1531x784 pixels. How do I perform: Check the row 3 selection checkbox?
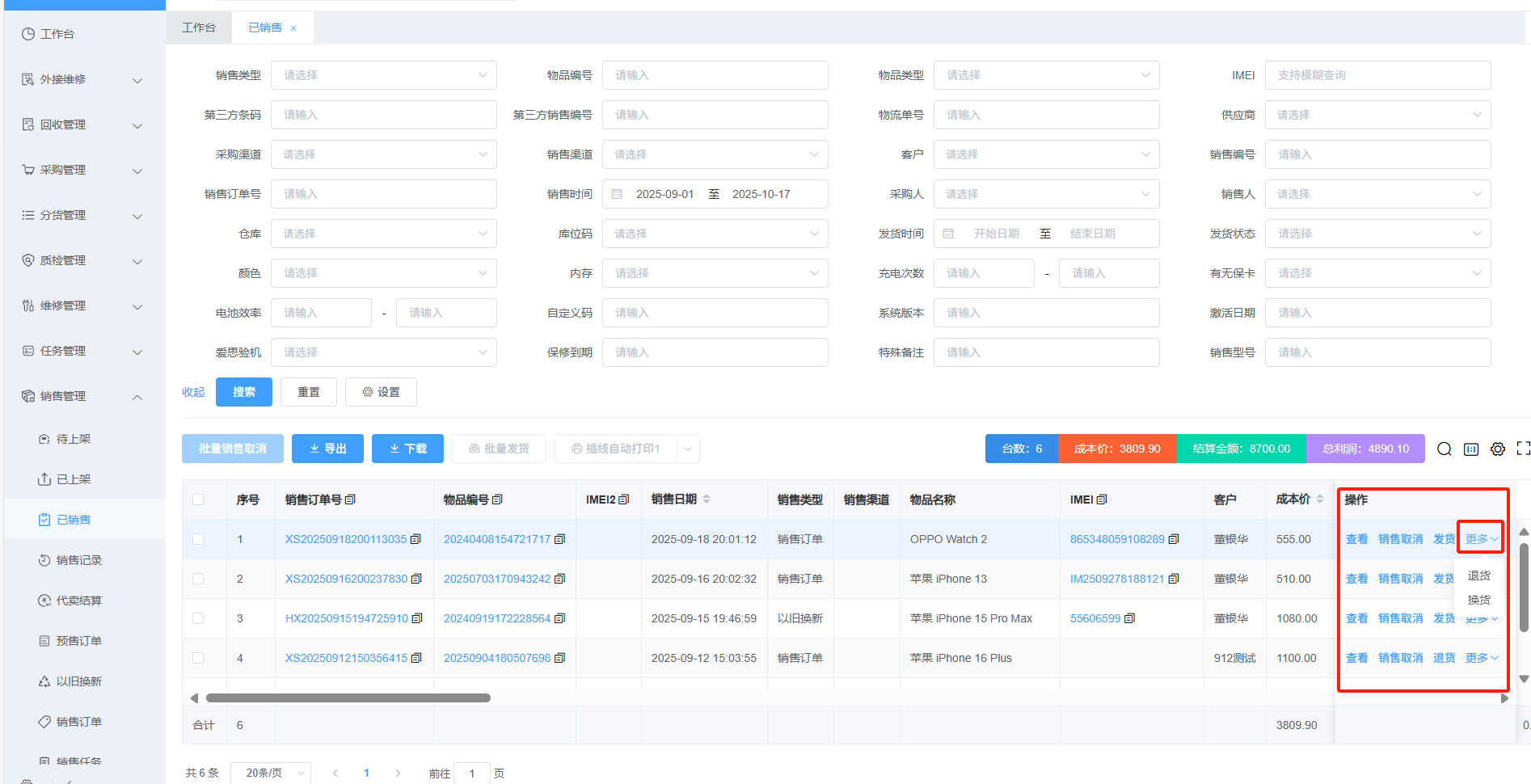click(198, 618)
